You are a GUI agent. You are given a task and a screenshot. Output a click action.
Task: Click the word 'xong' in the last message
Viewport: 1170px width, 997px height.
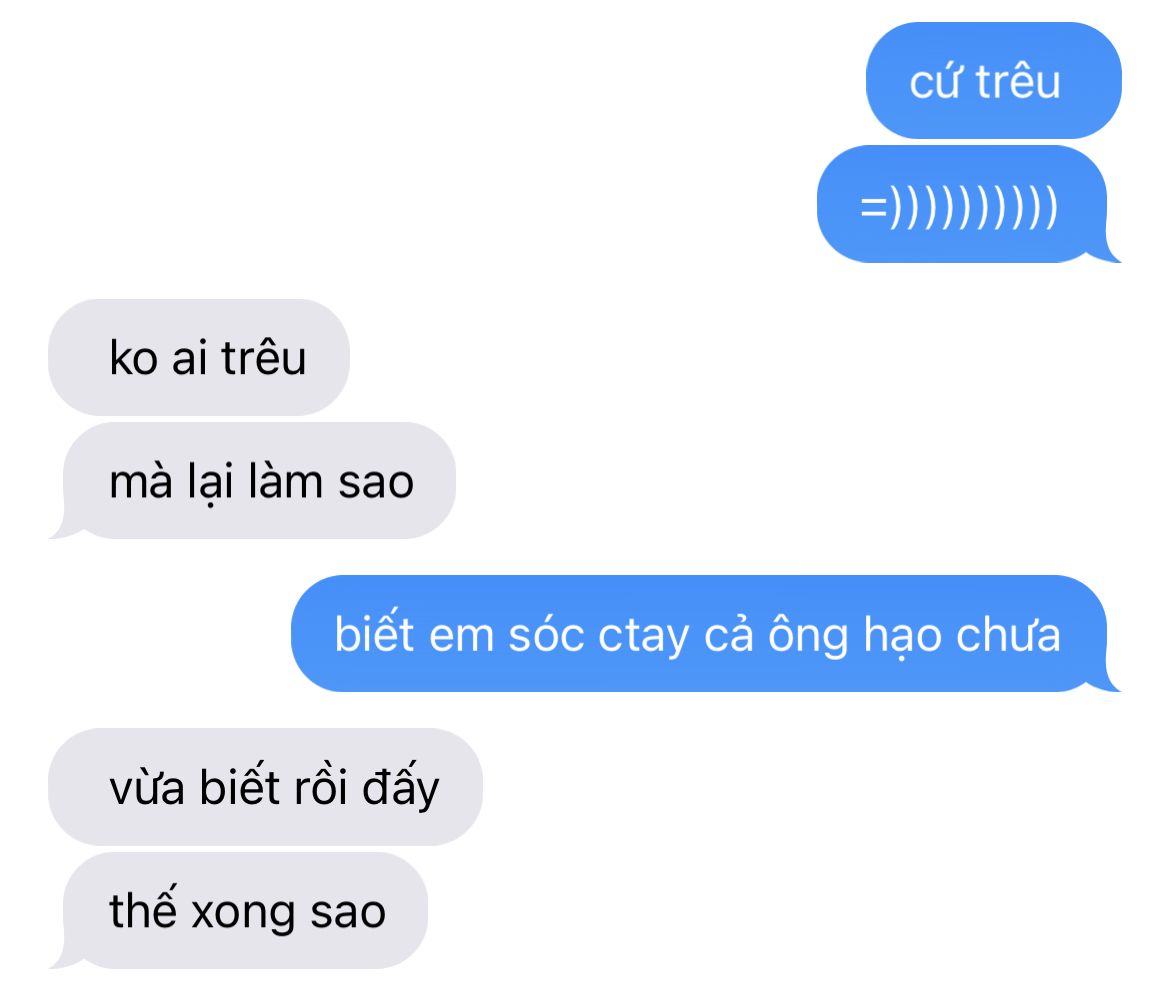tap(243, 915)
